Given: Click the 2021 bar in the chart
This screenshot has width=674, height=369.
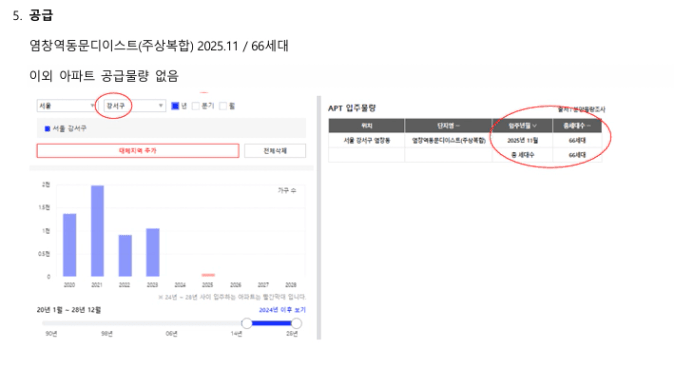Looking at the screenshot, I should pos(97,231).
